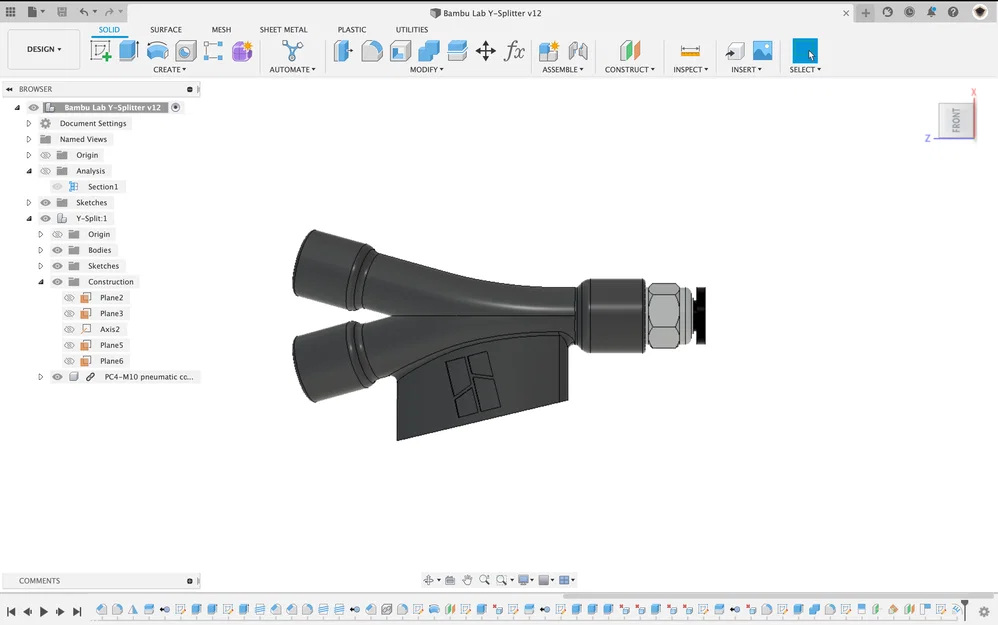Open the SELECT menu

point(805,69)
